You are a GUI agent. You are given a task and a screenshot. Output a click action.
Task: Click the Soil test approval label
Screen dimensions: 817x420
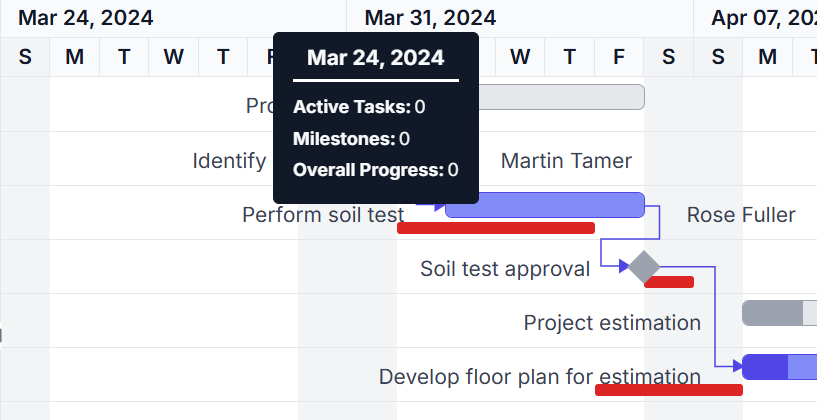click(x=505, y=269)
